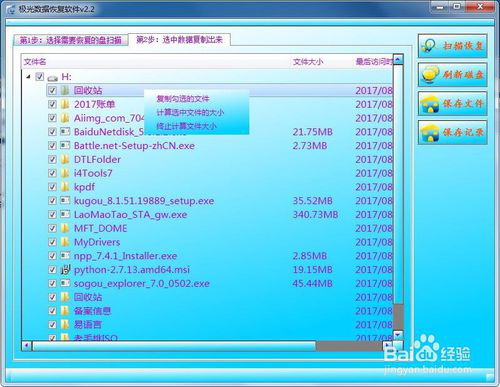Click the 备案信息 folder icon
Viewport: 500px width, 387px height.
coord(65,311)
